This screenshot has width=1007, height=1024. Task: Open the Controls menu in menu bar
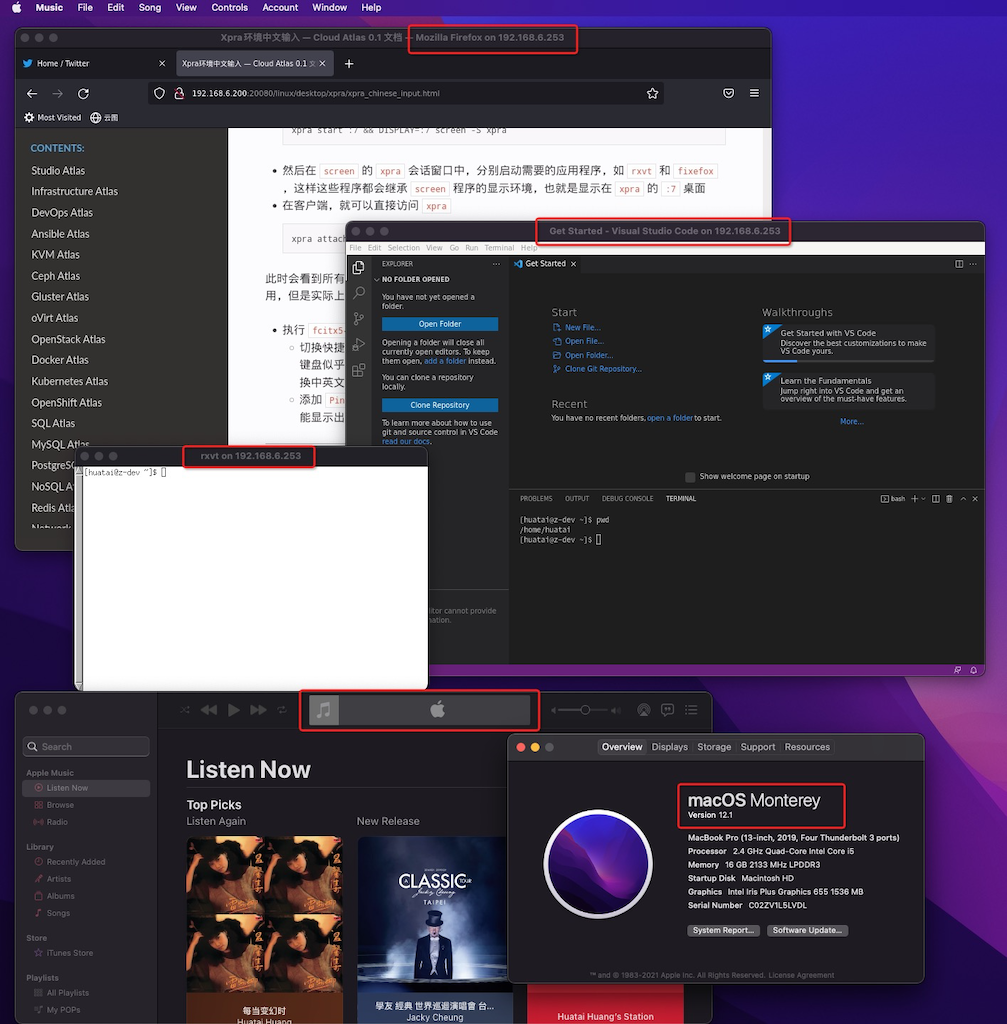click(x=229, y=7)
